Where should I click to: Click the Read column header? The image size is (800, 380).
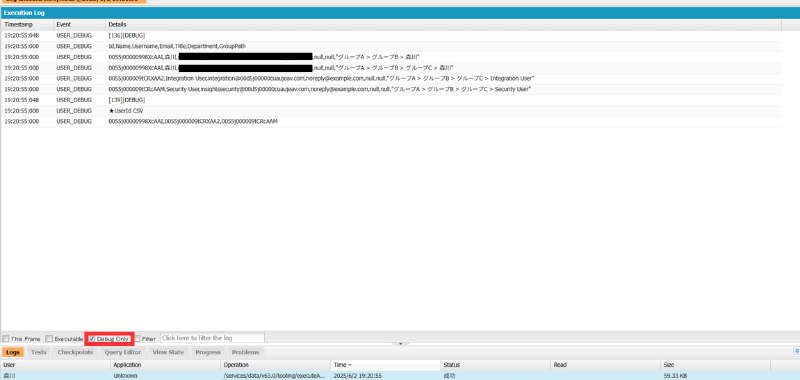click(x=606, y=365)
